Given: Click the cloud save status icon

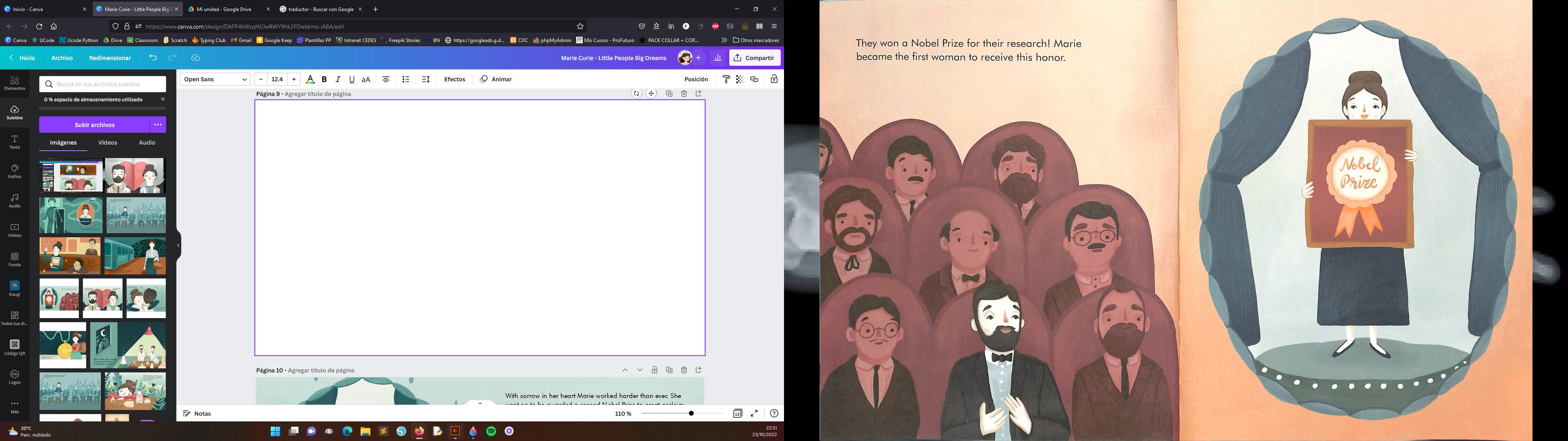Looking at the screenshot, I should [196, 58].
